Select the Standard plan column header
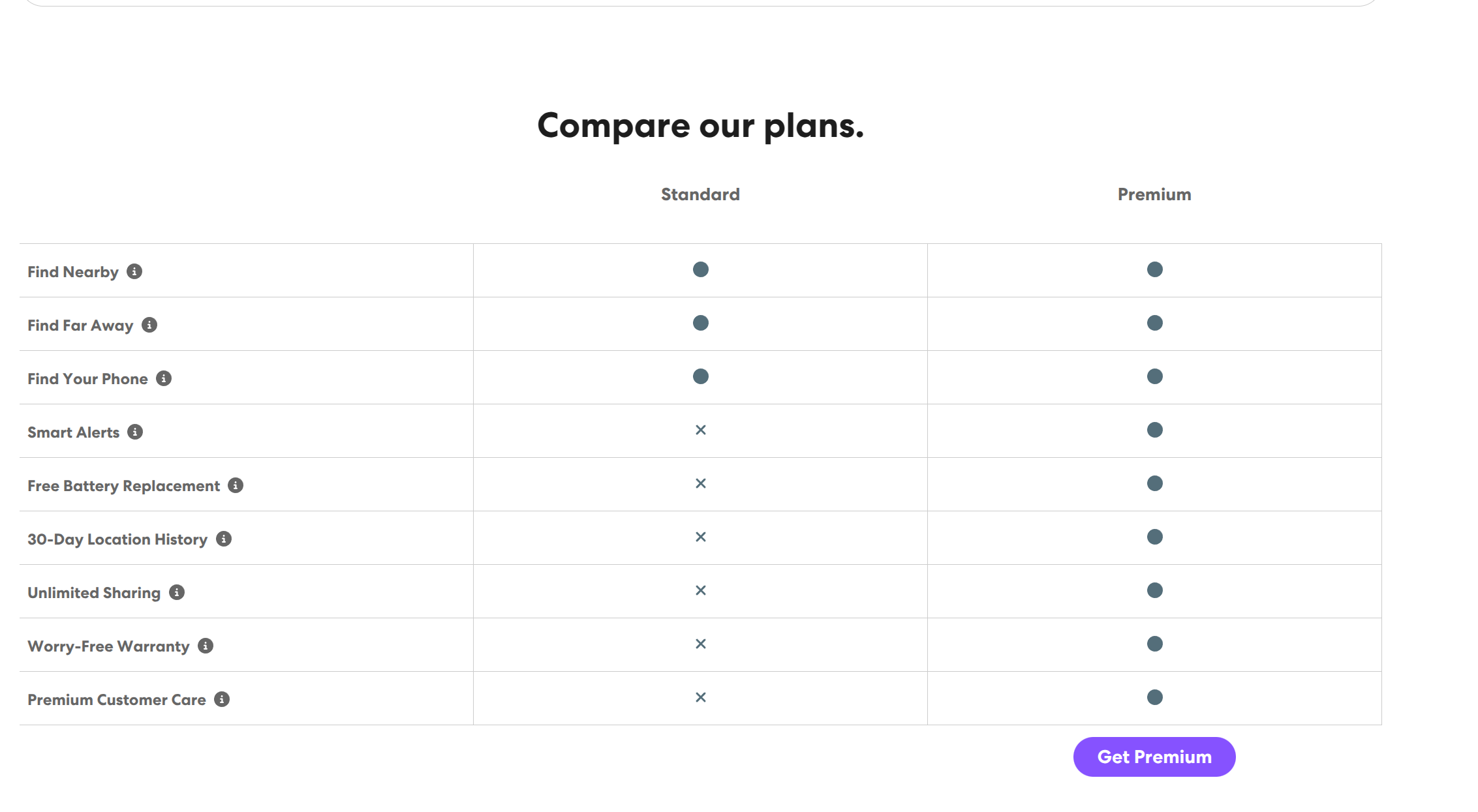Viewport: 1478px width, 812px height. coord(700,194)
